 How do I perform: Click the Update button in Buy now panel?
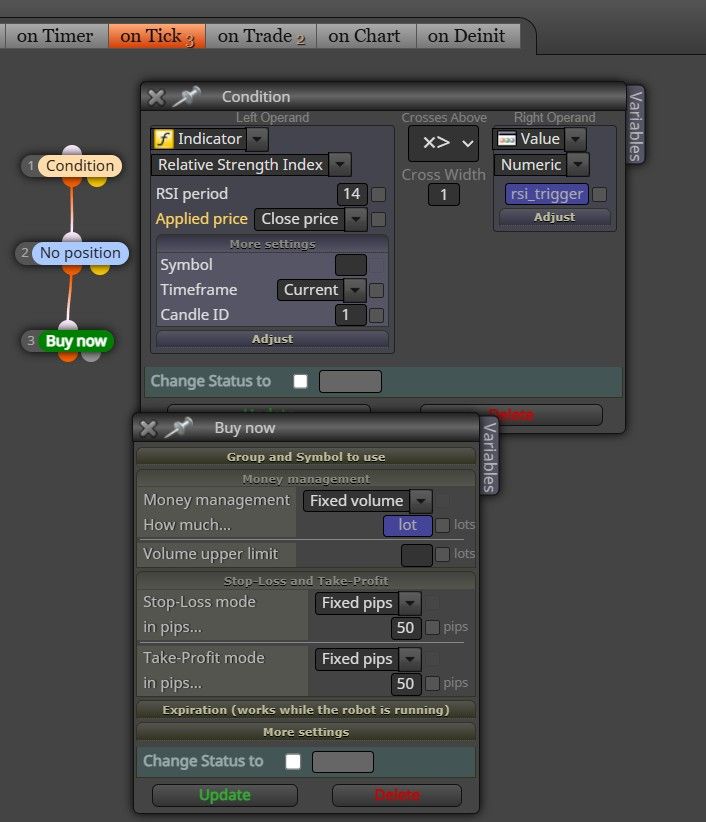pos(225,795)
